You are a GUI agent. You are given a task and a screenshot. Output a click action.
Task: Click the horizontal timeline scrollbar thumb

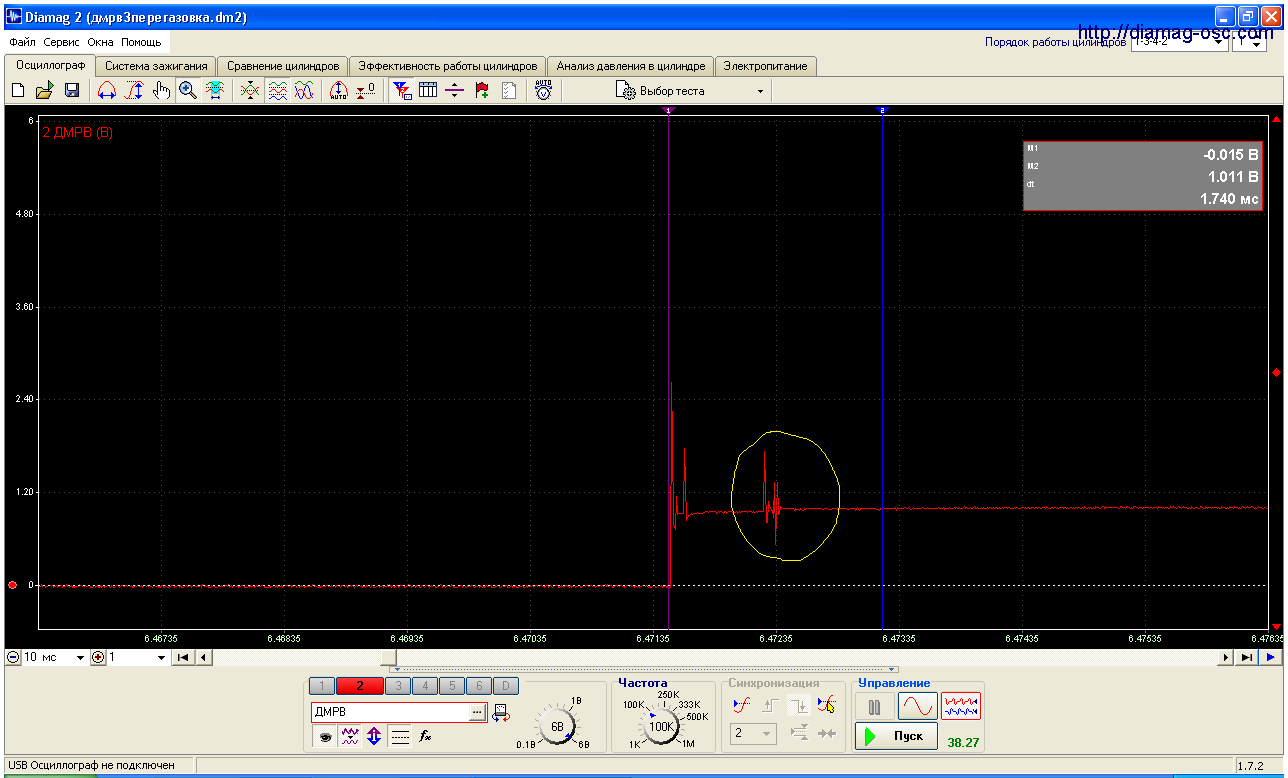click(390, 658)
